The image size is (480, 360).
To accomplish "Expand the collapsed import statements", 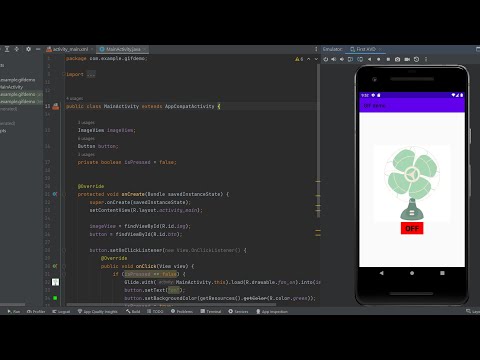I will (x=91, y=74).
